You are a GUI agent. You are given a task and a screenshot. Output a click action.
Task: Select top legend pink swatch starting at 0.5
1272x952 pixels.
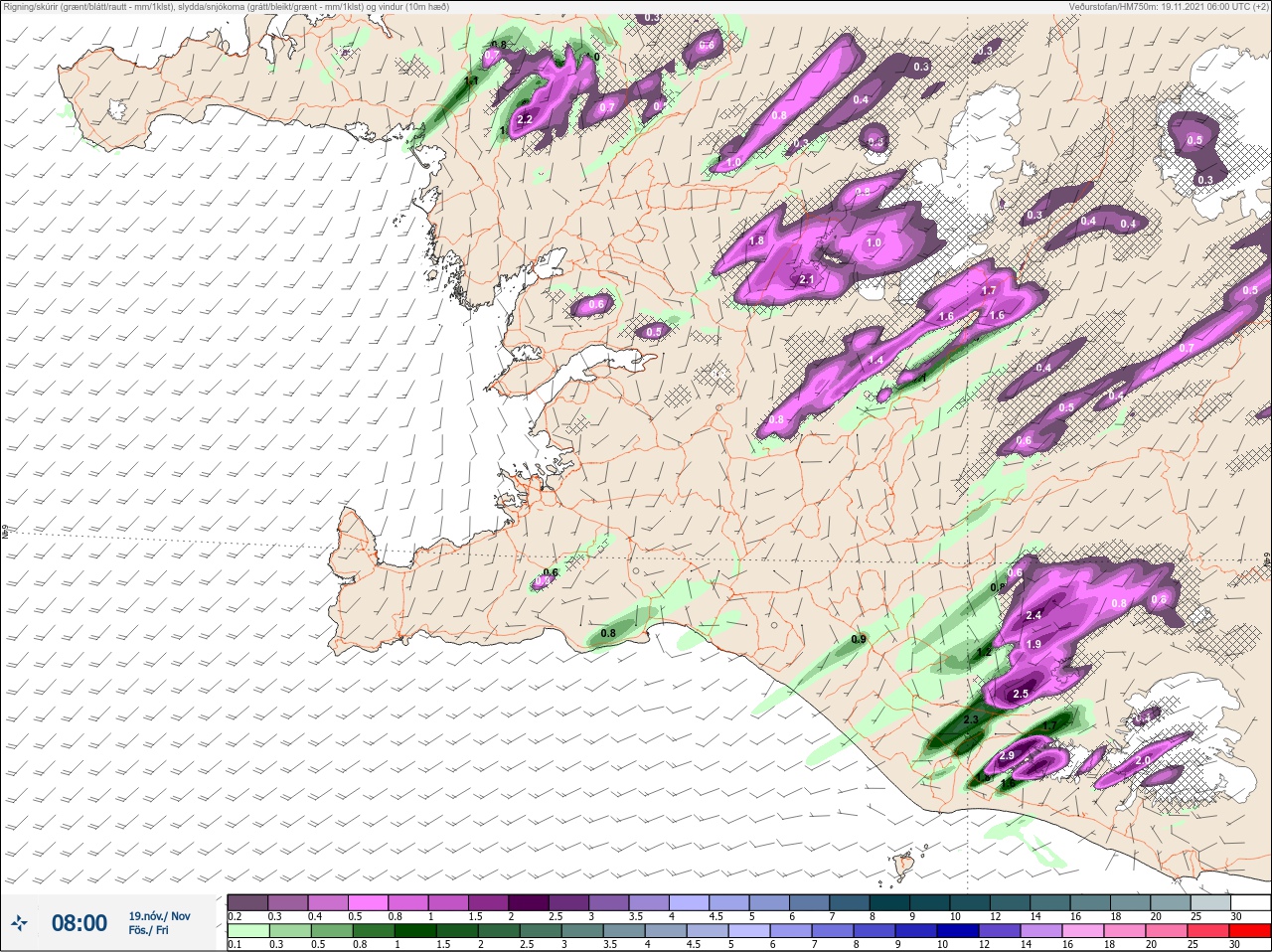369,901
